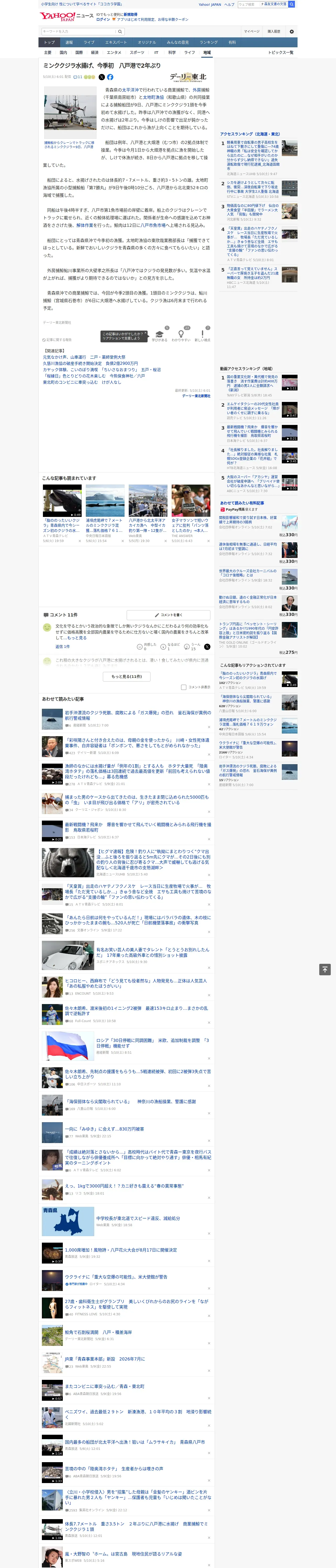Open the 経済 category
This screenshot has height=1568, width=336.
[94, 52]
